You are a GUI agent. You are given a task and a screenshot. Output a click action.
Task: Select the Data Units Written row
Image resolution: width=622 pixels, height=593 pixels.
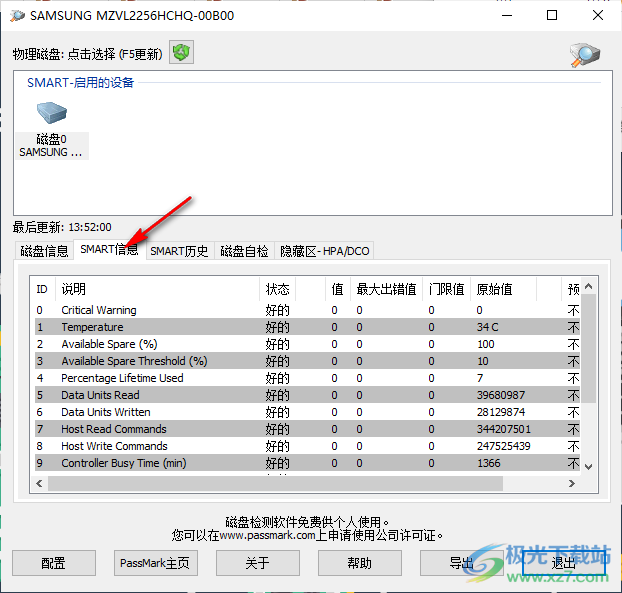pos(307,412)
